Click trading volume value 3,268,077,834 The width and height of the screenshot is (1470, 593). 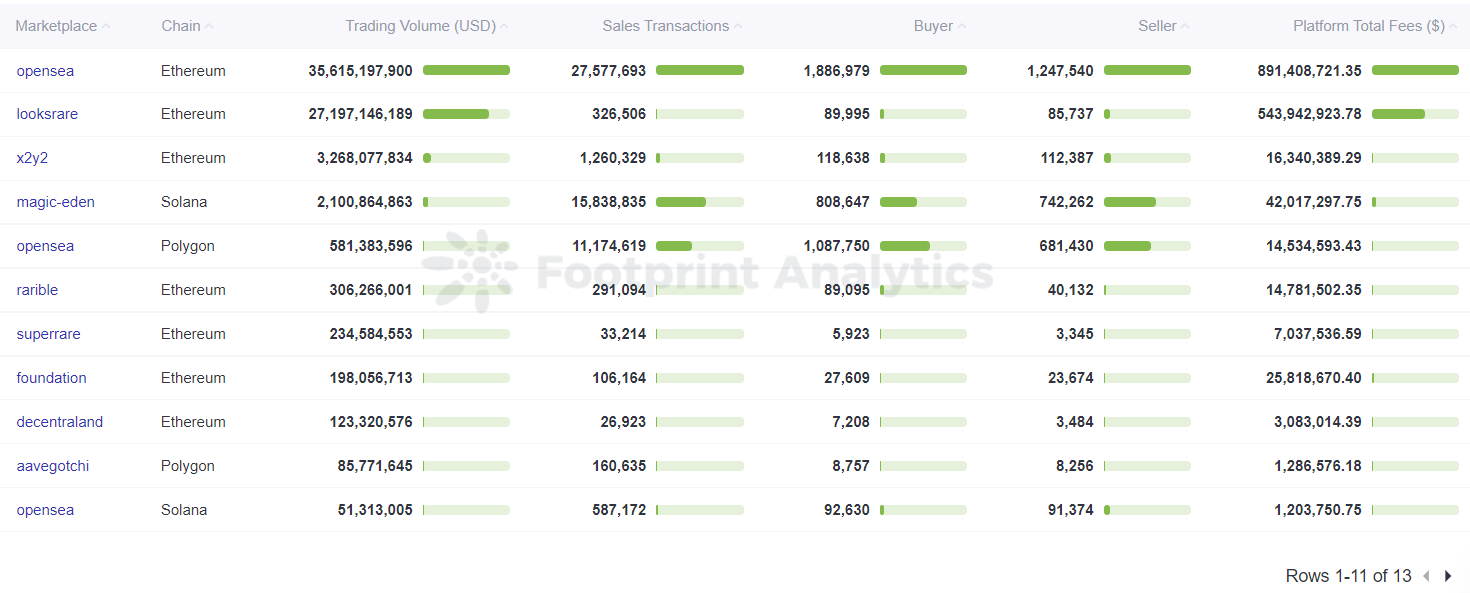pos(365,158)
